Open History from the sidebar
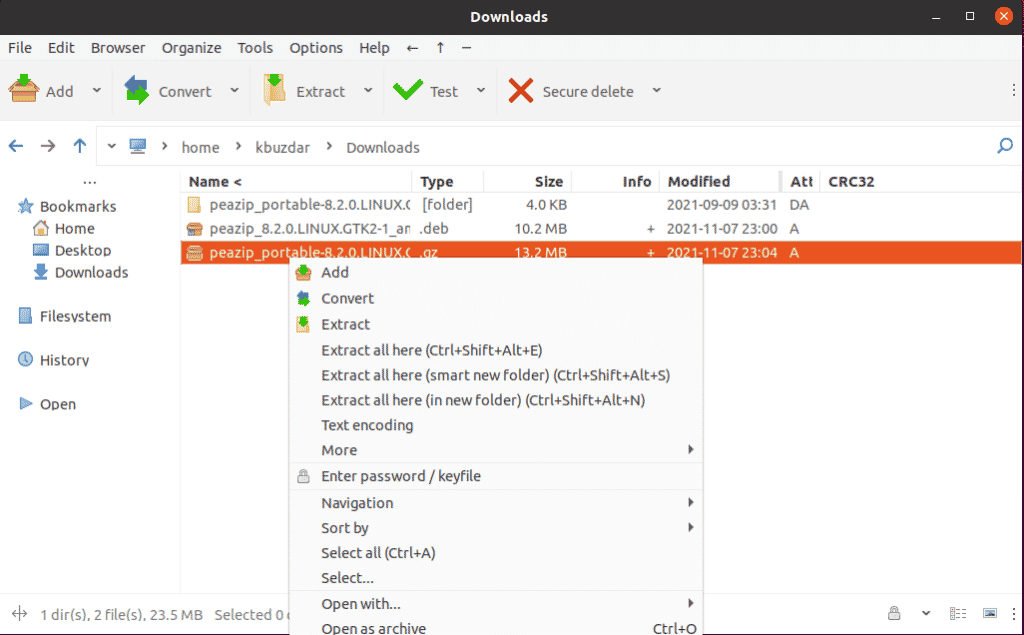The height and width of the screenshot is (635, 1024). 62,359
